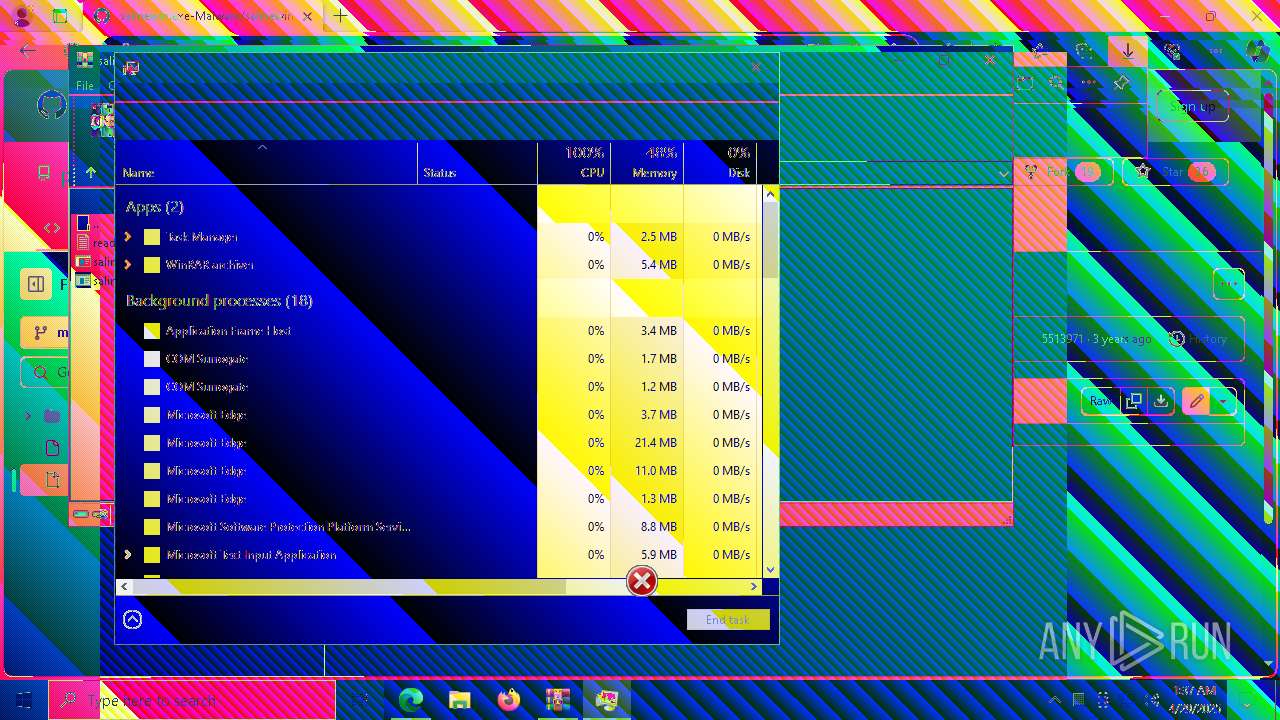Viewport: 1280px width, 720px height.
Task: Open the Windows Start menu
Action: (x=24, y=700)
